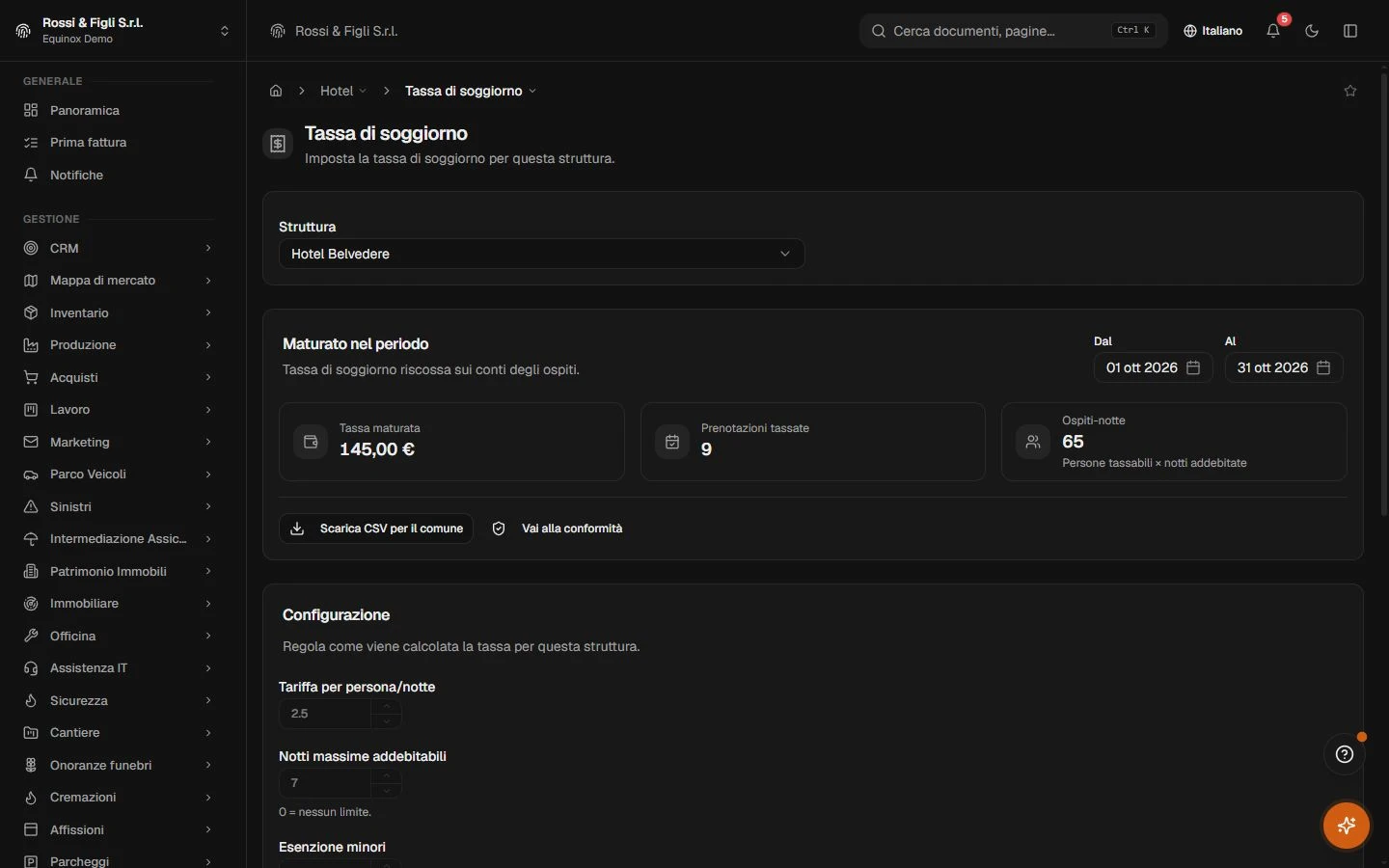The image size is (1389, 868).
Task: Launch the orange AI assistant button
Action: pos(1347,826)
